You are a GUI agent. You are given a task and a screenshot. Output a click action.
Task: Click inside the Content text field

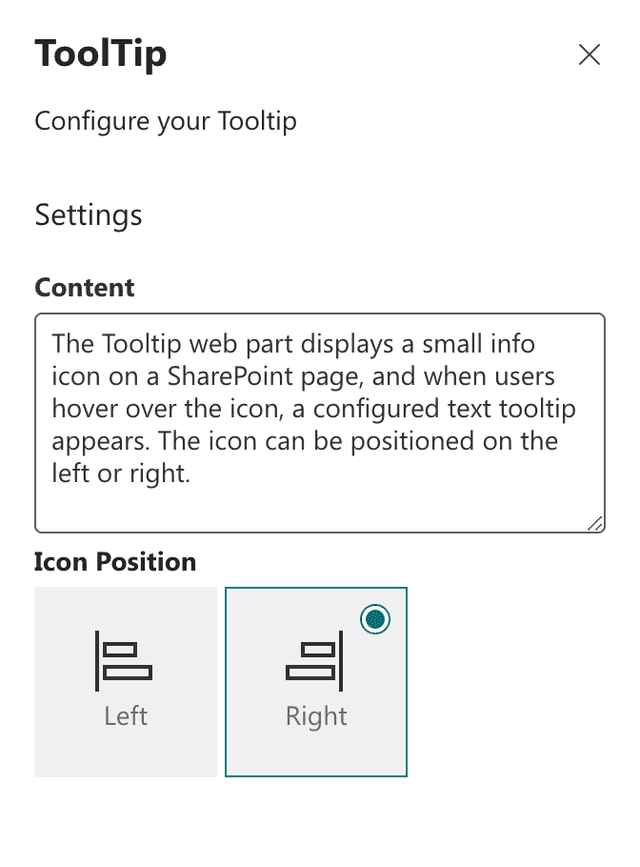point(318,420)
